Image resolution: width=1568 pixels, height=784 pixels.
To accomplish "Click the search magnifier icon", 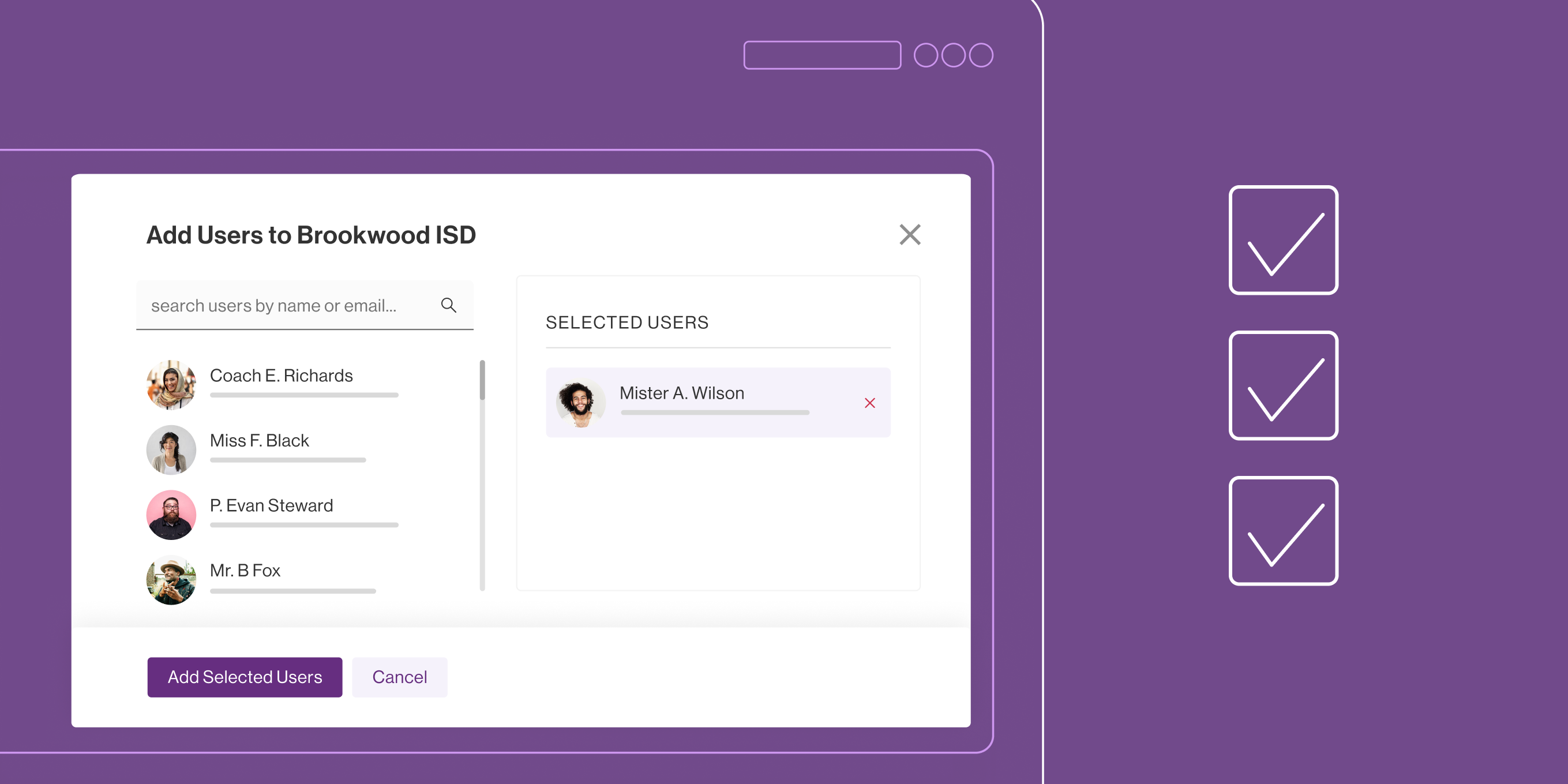I will click(x=449, y=305).
